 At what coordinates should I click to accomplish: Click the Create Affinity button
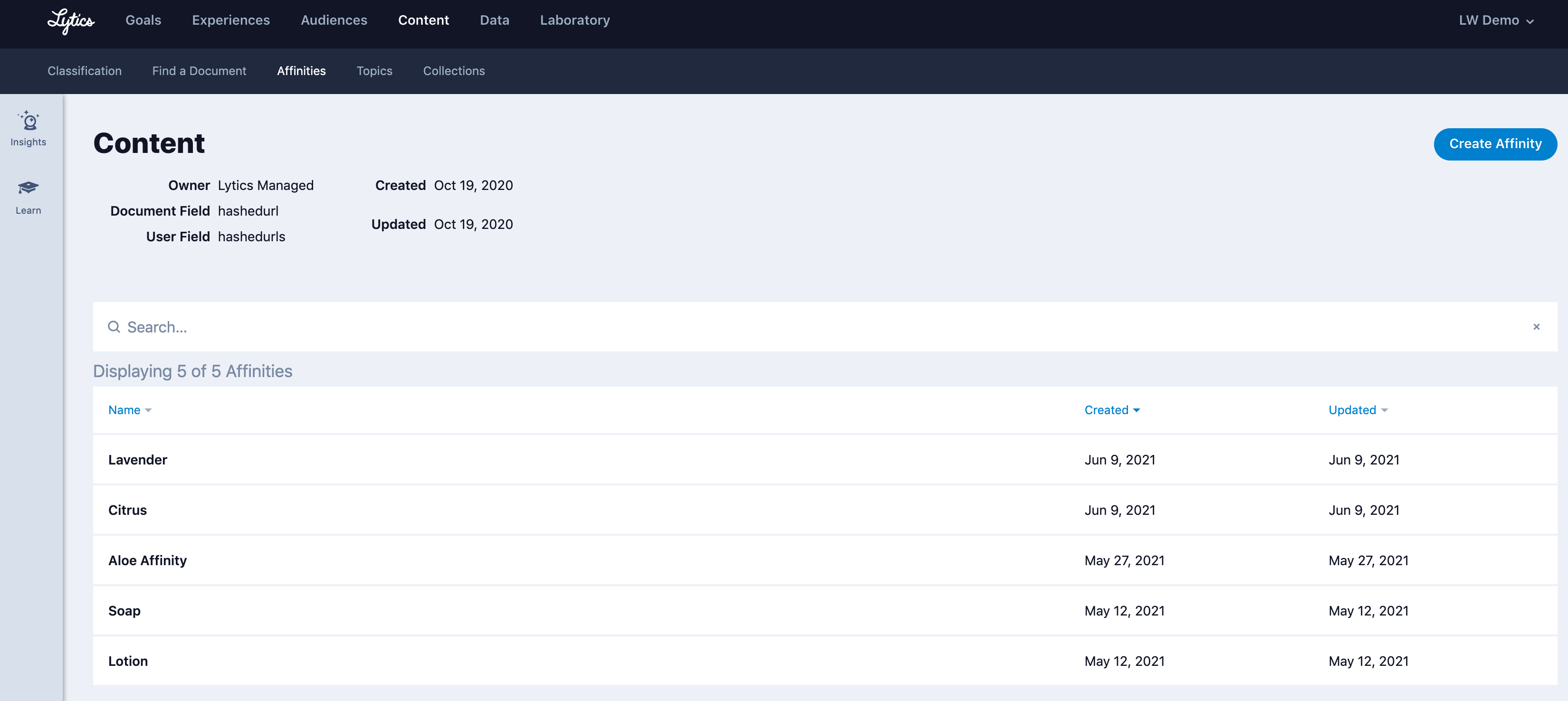coord(1495,144)
